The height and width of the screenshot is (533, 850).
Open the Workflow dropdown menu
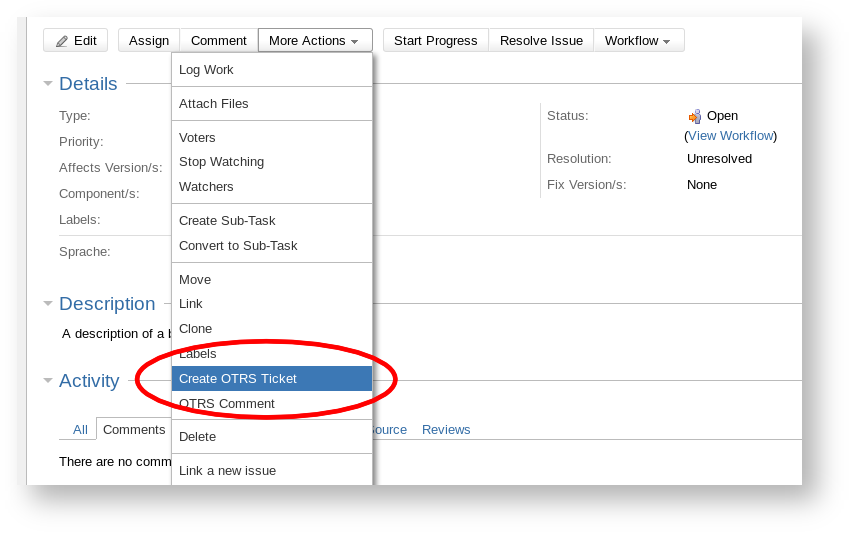click(x=638, y=40)
